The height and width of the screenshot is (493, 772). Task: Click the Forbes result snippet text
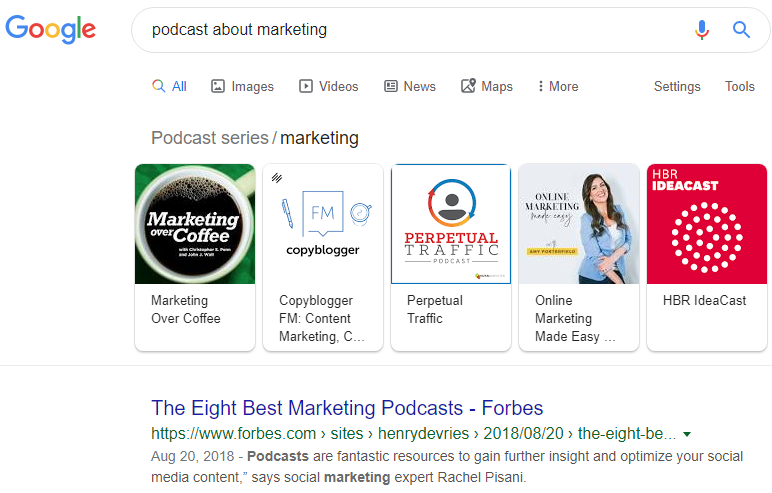tap(447, 466)
